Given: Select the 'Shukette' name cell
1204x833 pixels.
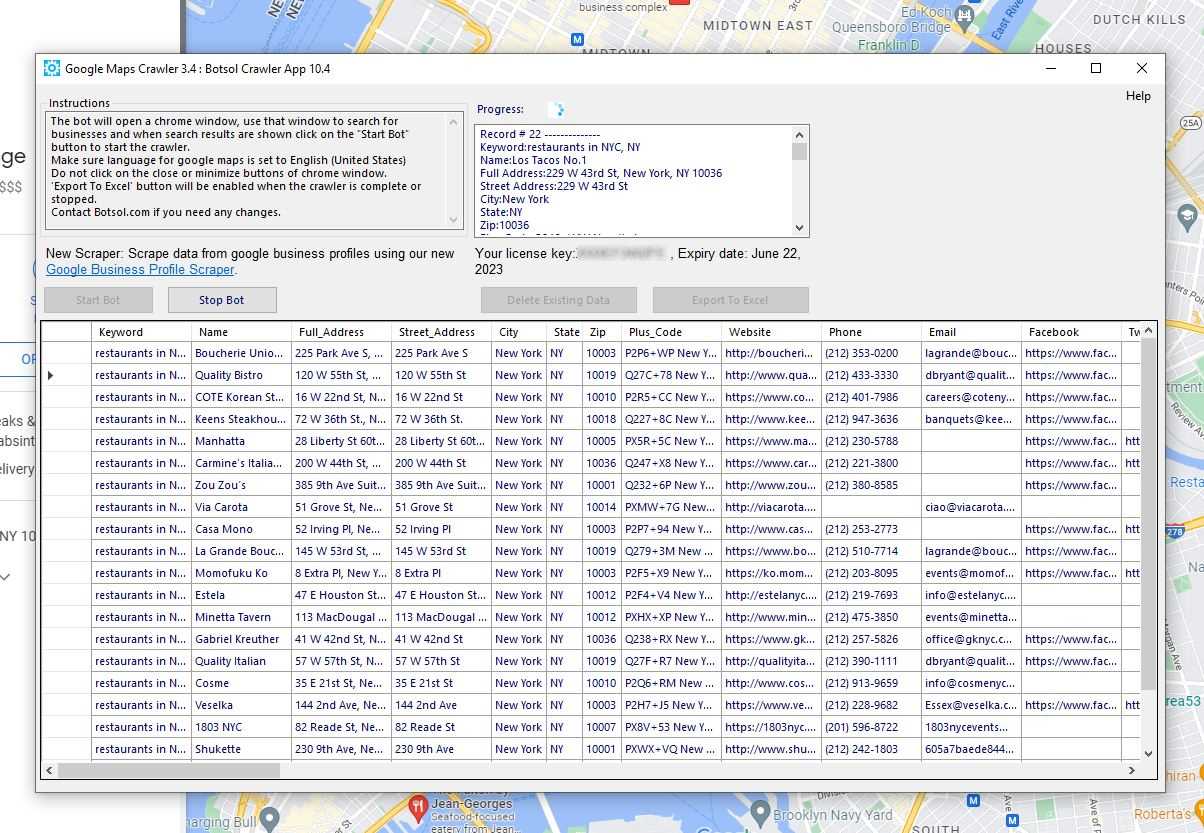Looking at the screenshot, I should [x=242, y=749].
